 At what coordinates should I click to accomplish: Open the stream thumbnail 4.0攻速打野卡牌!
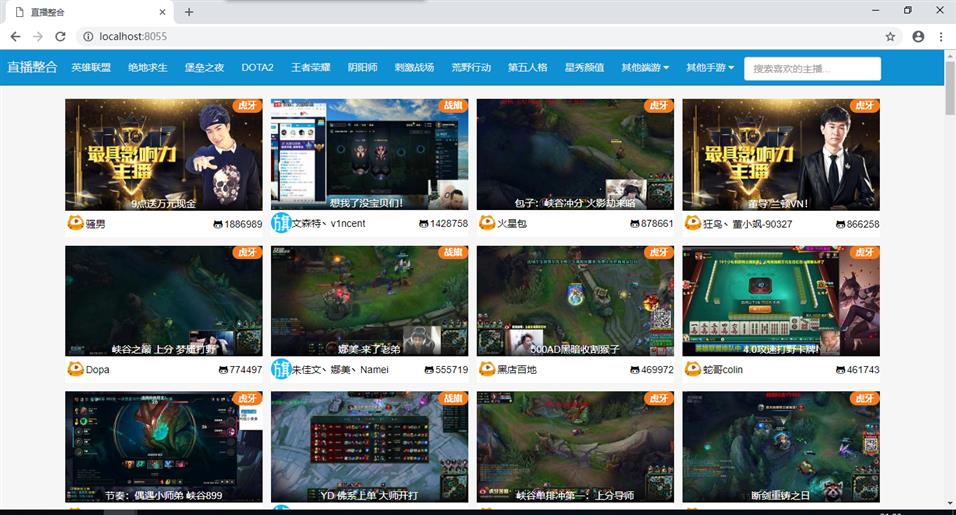(x=781, y=301)
